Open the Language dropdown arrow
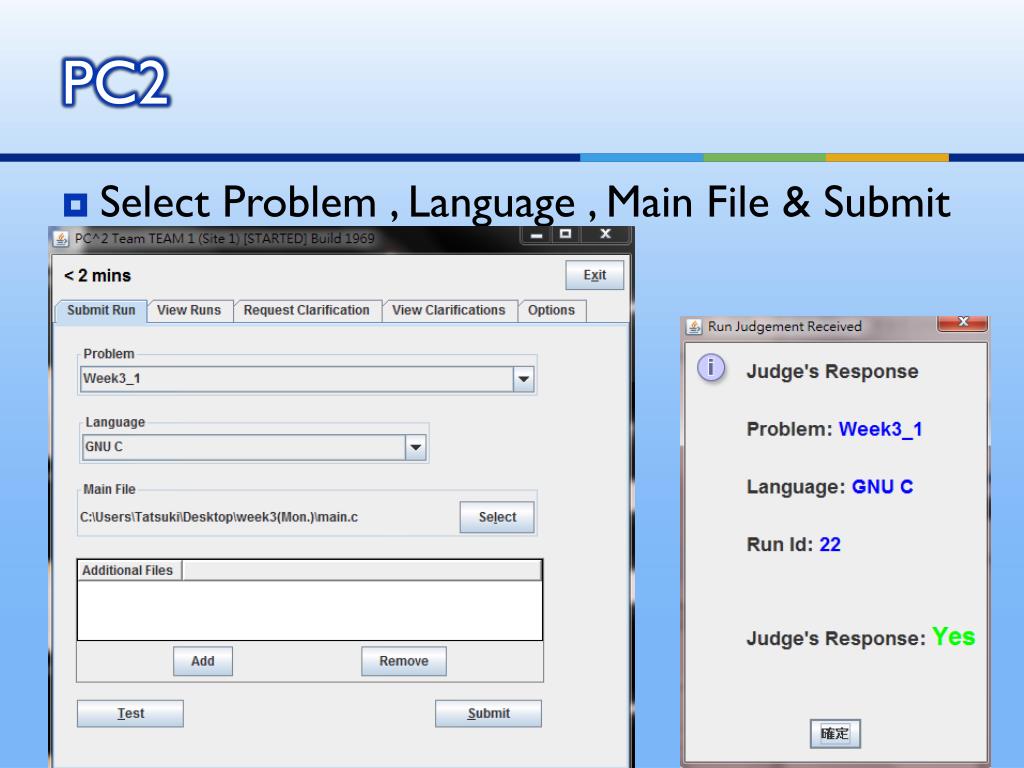Viewport: 1024px width, 768px height. (x=415, y=447)
